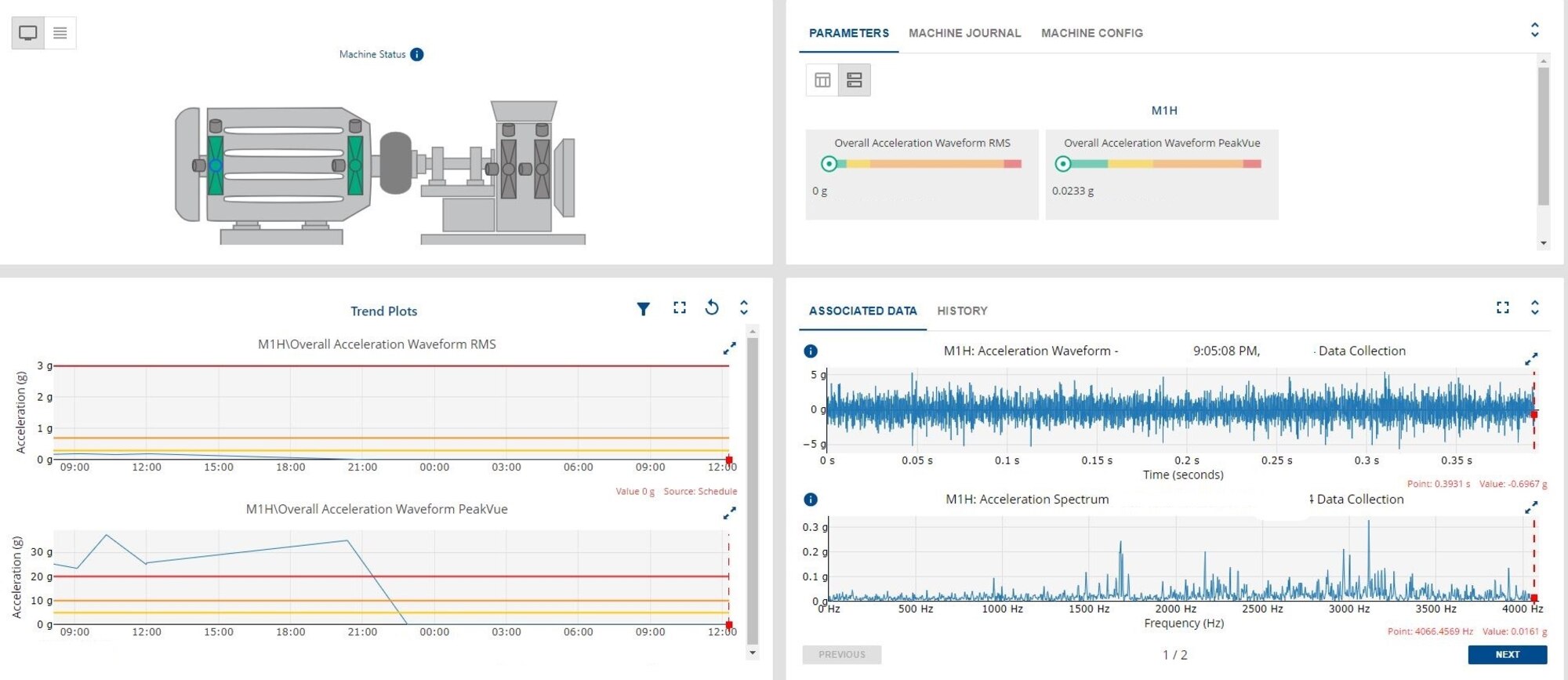Image resolution: width=1568 pixels, height=680 pixels.
Task: Select motor outboard bearing on diagram
Action: (216, 165)
